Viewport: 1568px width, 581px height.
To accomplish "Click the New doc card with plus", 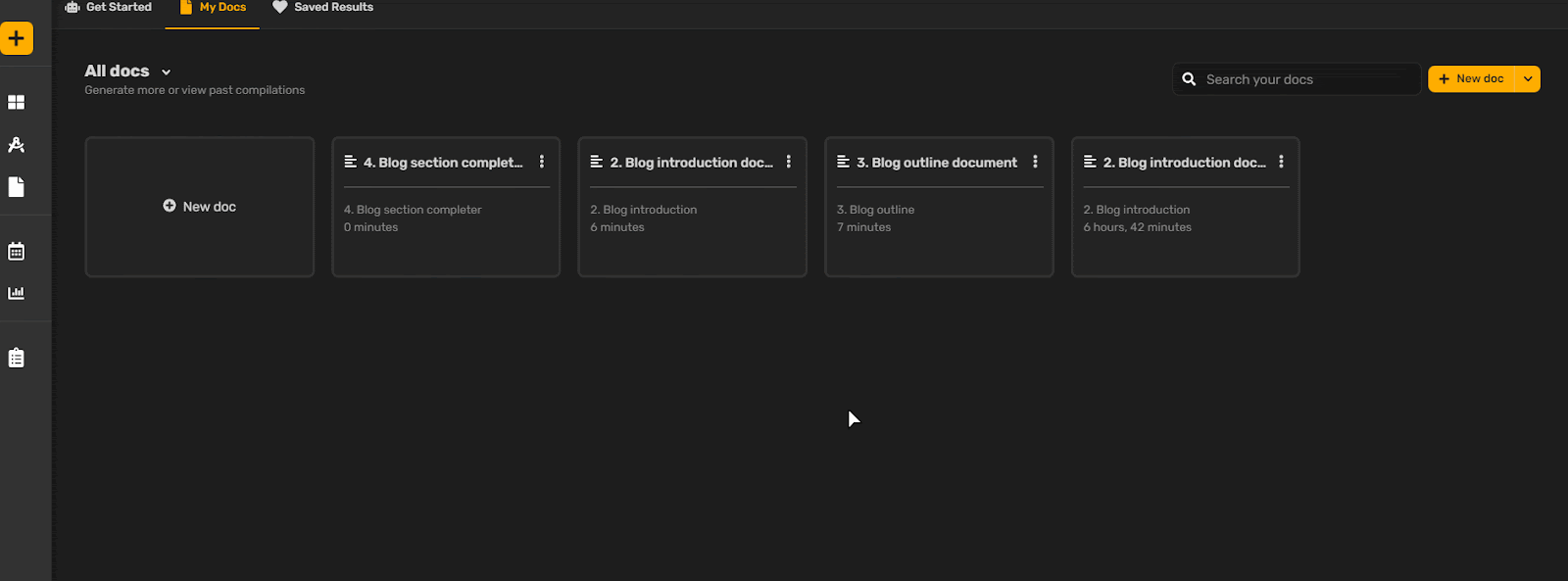I will 200,207.
